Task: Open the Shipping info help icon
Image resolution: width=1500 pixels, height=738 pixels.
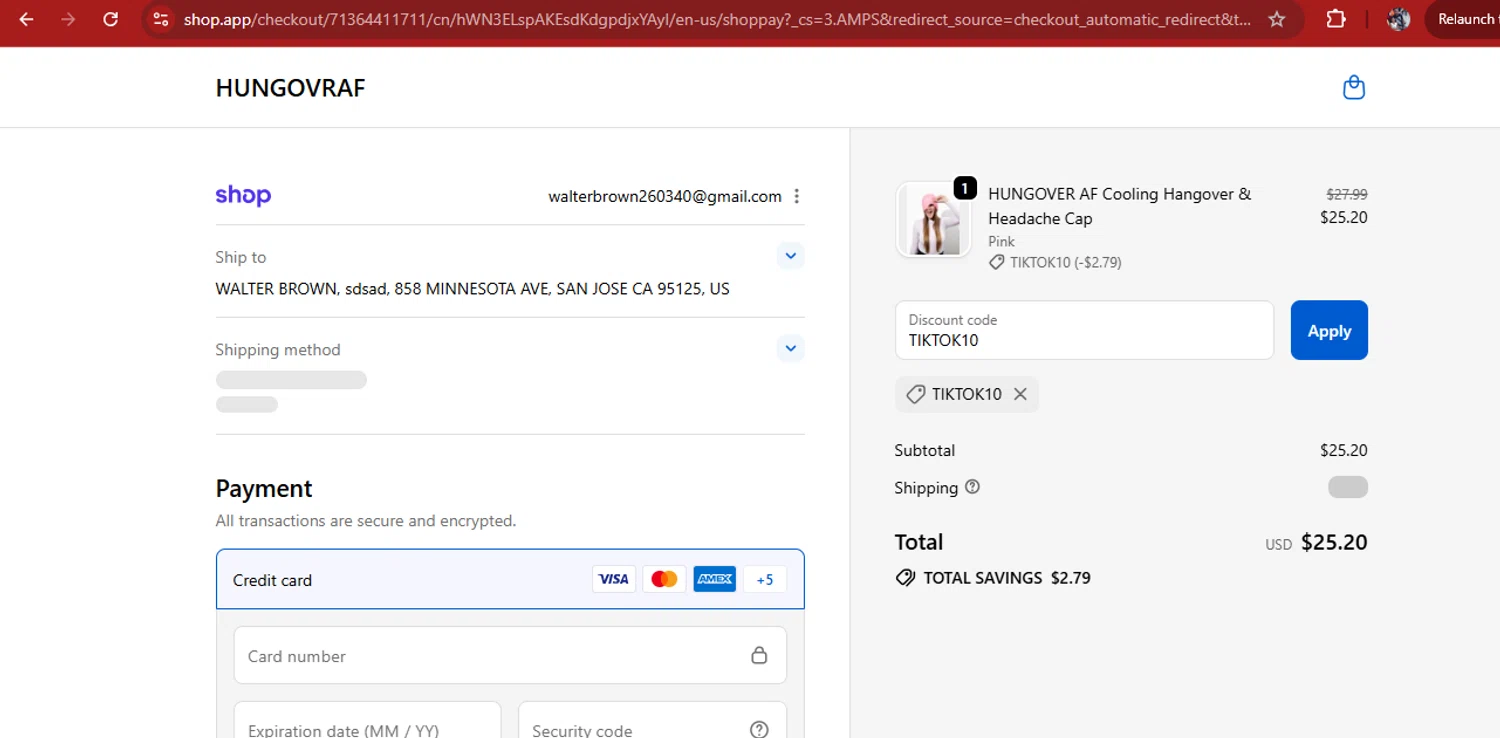Action: point(972,487)
